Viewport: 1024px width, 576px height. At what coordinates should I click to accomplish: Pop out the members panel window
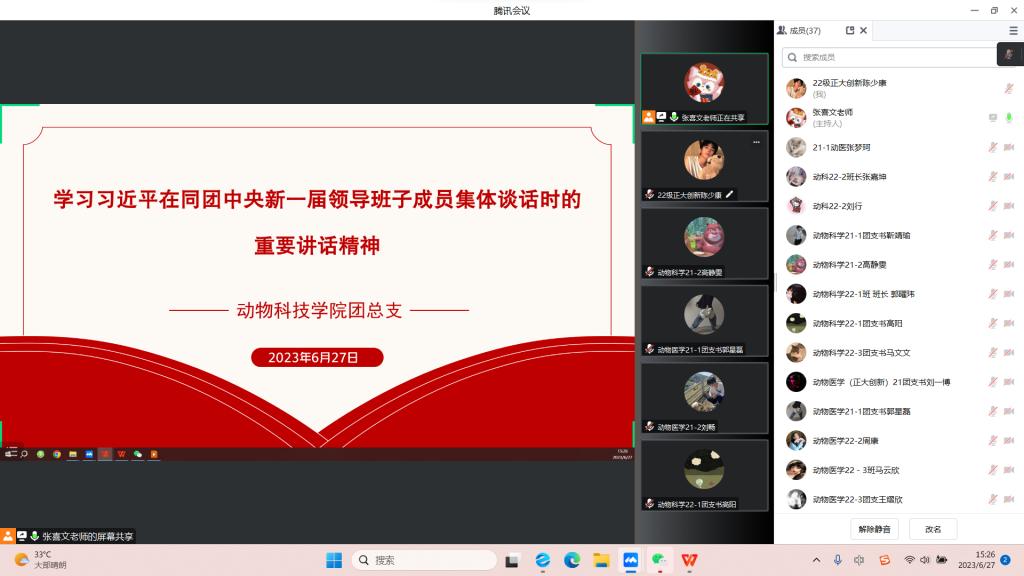(x=850, y=31)
